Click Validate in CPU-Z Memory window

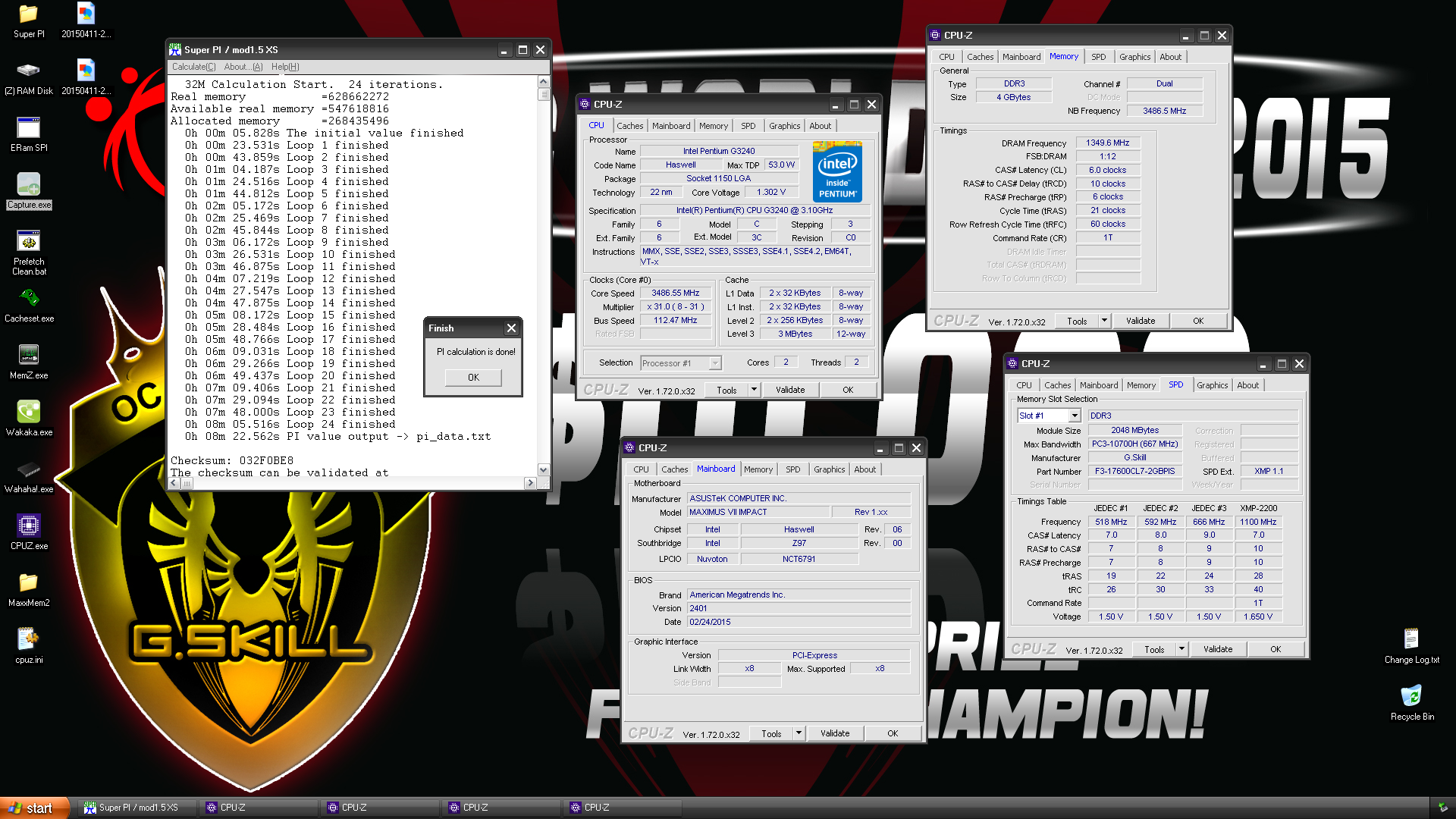pyautogui.click(x=1141, y=321)
